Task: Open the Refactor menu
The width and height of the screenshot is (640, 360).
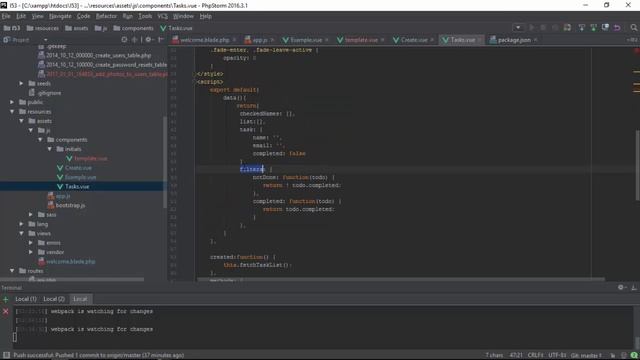Action: [x=106, y=16]
